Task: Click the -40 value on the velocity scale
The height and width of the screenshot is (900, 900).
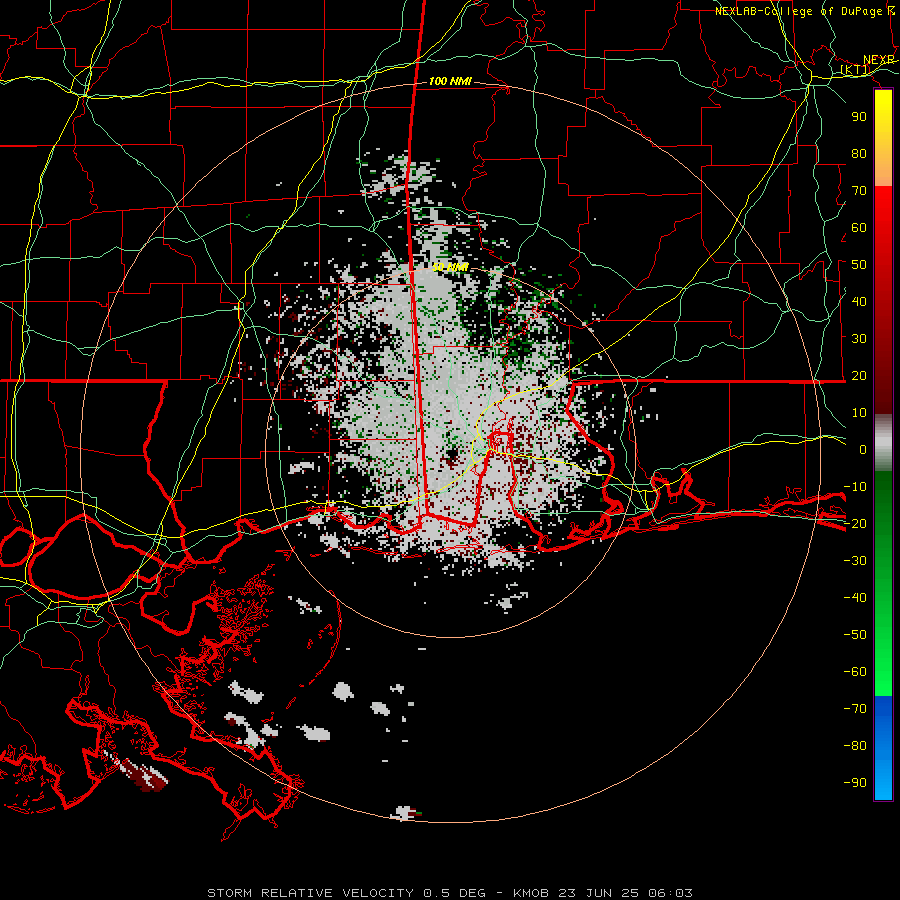Action: (x=855, y=598)
